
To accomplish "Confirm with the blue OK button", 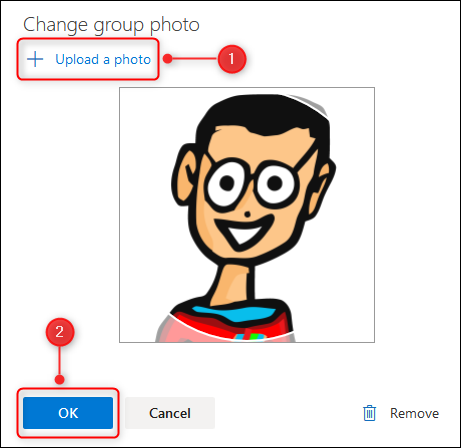I will coord(68,413).
